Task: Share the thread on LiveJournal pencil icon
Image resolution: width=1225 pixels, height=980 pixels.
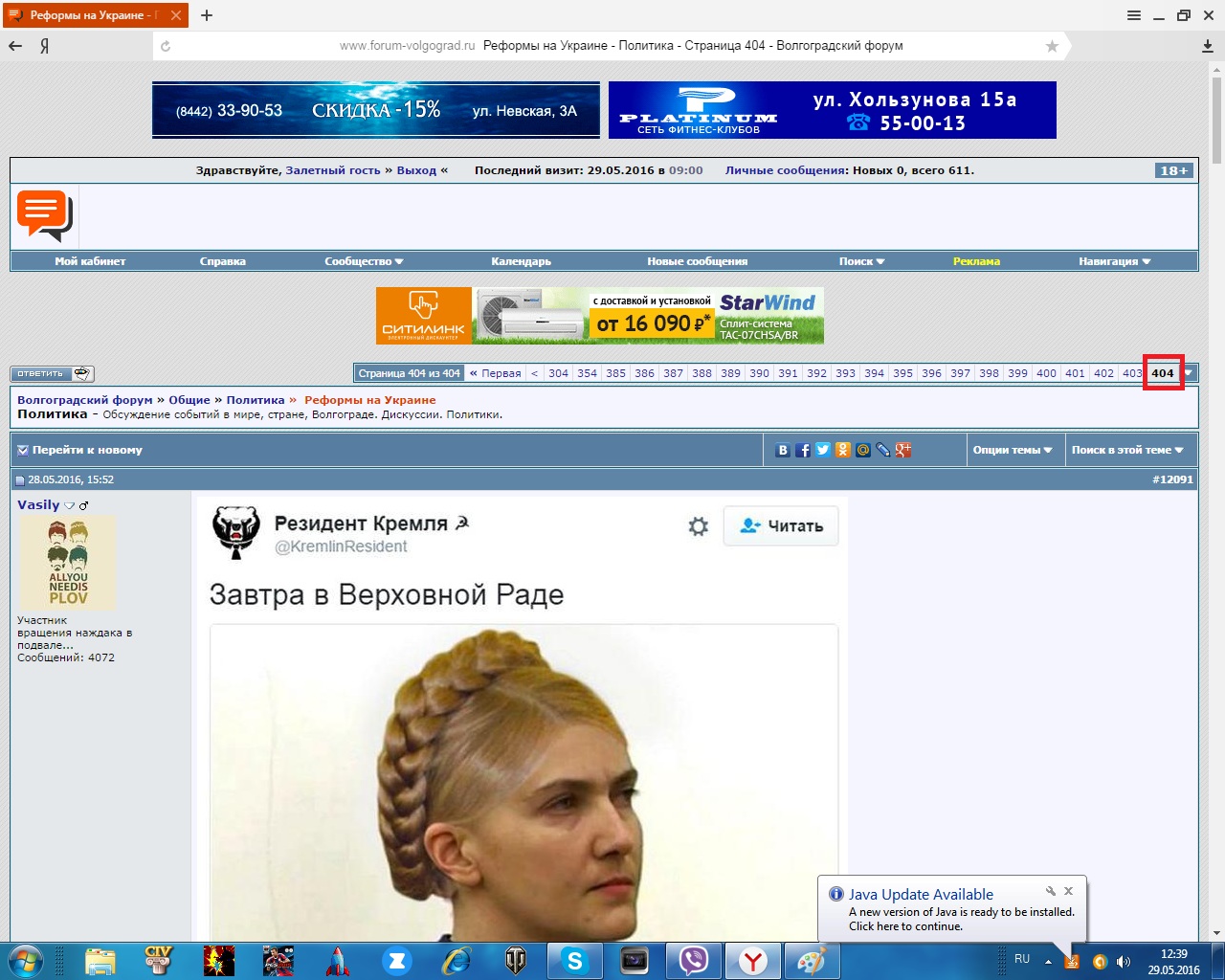Action: coord(883,450)
